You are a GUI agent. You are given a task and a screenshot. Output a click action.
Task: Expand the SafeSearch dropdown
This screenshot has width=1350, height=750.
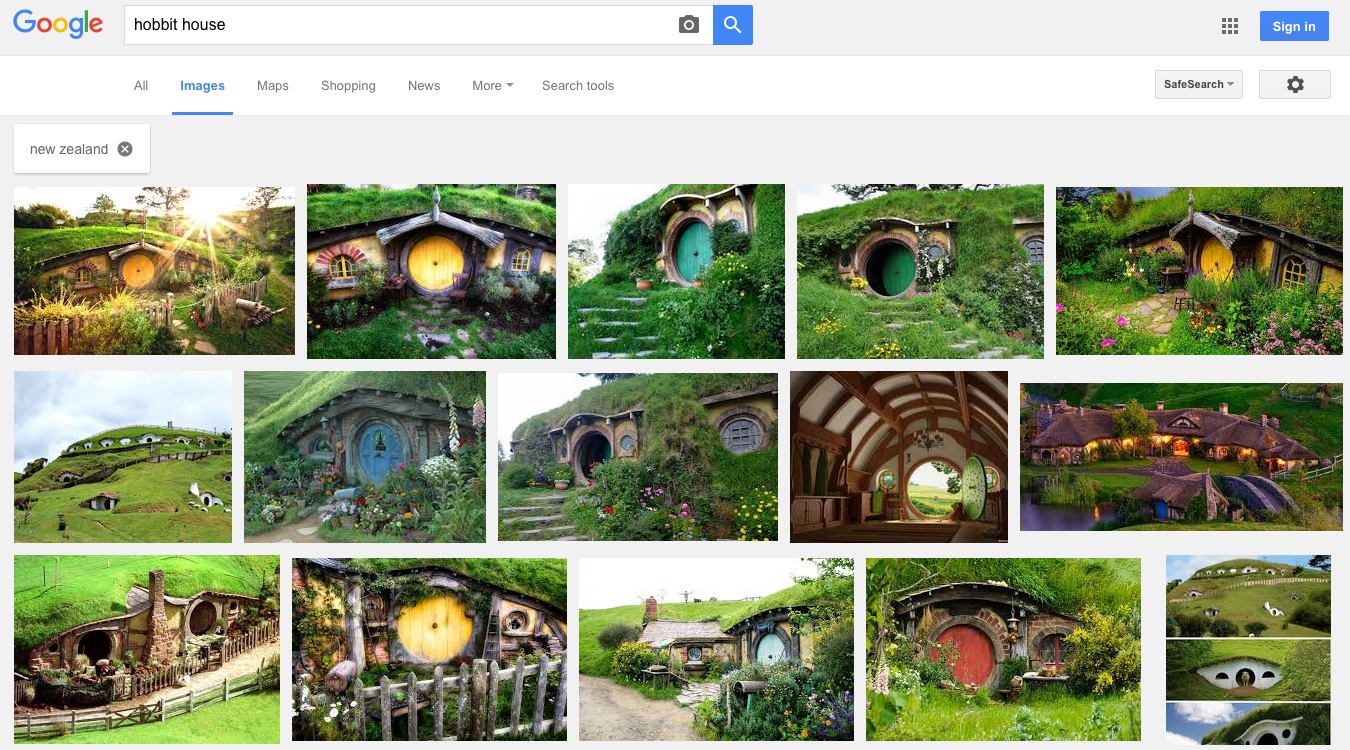(1198, 85)
